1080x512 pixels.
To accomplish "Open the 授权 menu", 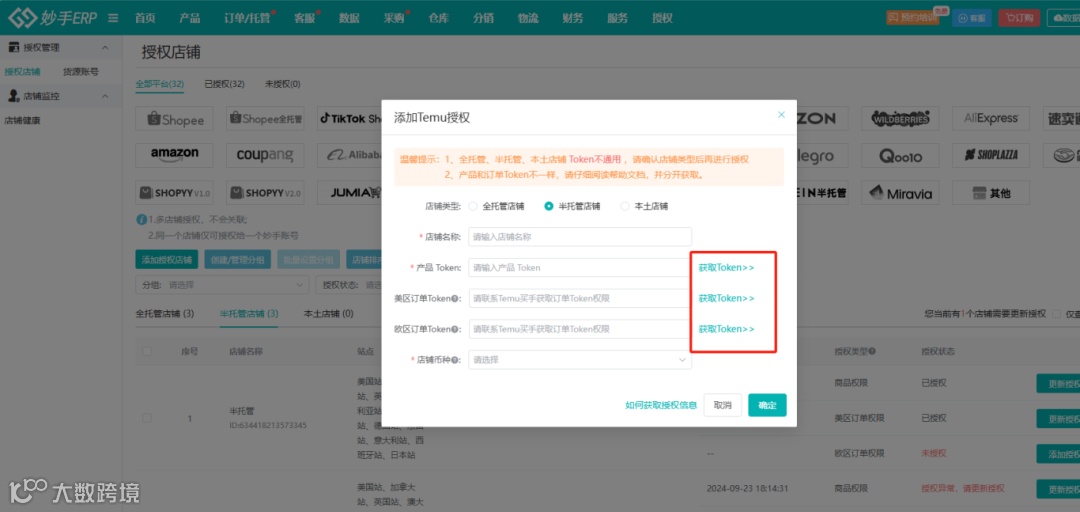I will (662, 19).
